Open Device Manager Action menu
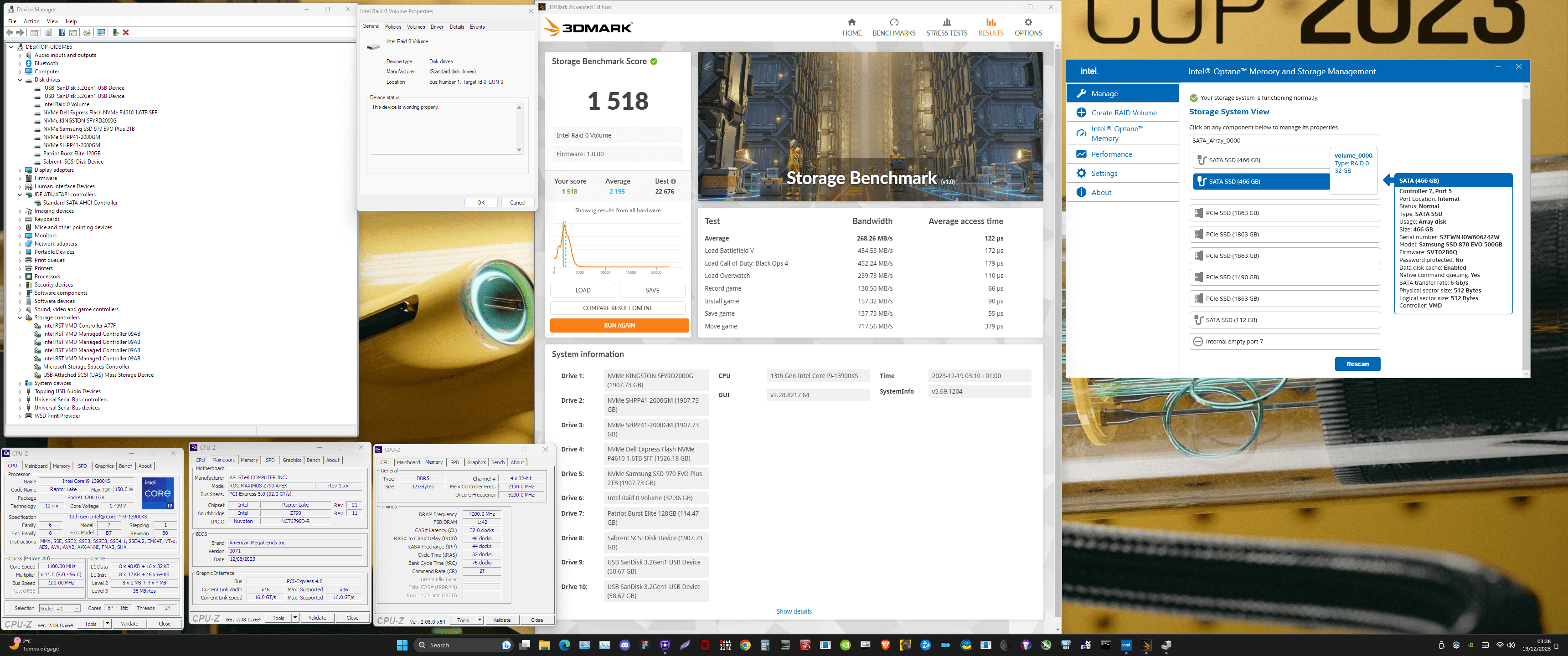Screen dimensions: 1568x656 tap(31, 21)
